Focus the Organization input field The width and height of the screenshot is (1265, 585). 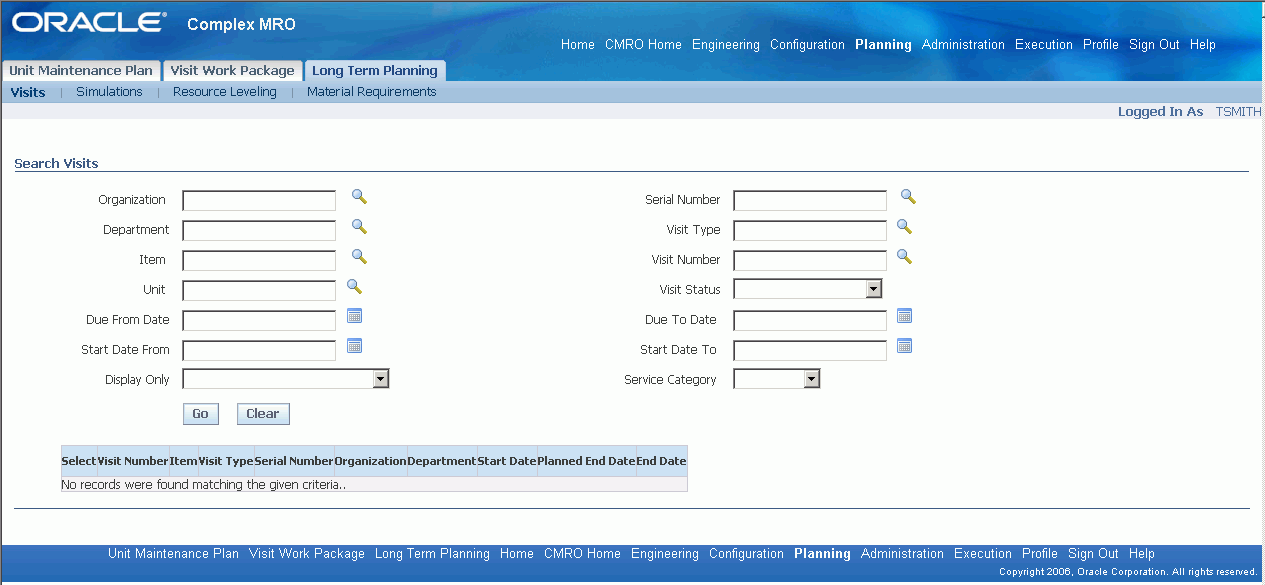pyautogui.click(x=260, y=201)
